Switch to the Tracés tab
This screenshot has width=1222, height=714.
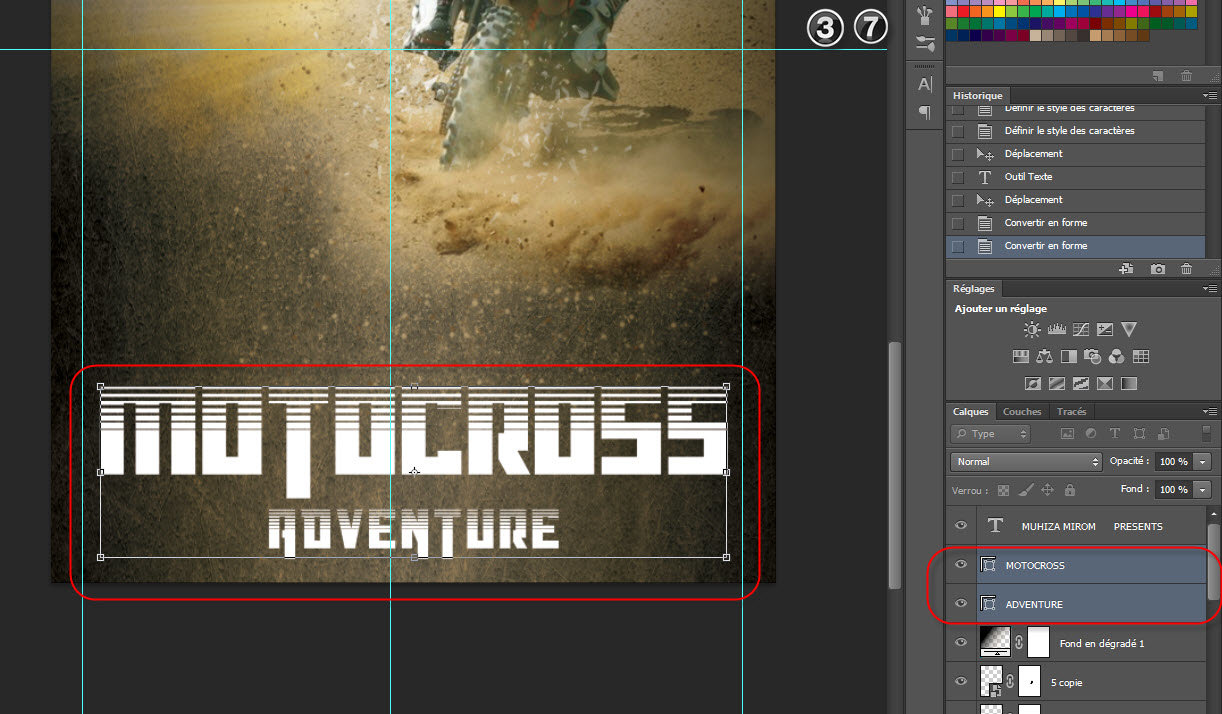1071,412
